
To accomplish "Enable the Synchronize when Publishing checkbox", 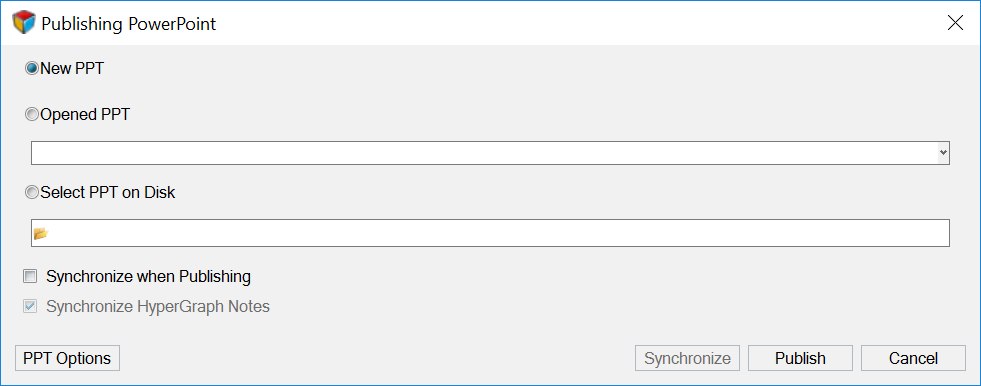I will coord(30,276).
